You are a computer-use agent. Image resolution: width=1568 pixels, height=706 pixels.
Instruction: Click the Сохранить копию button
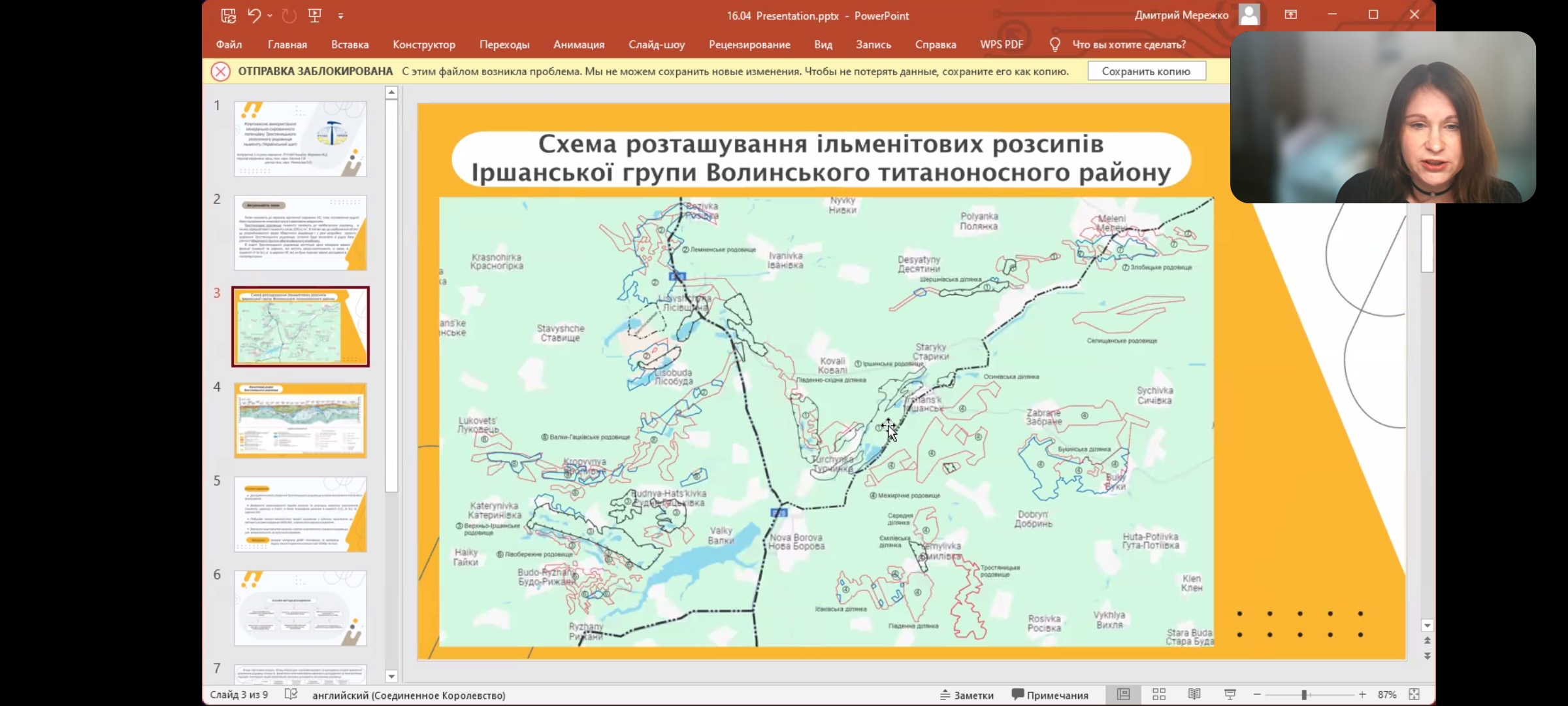point(1146,71)
